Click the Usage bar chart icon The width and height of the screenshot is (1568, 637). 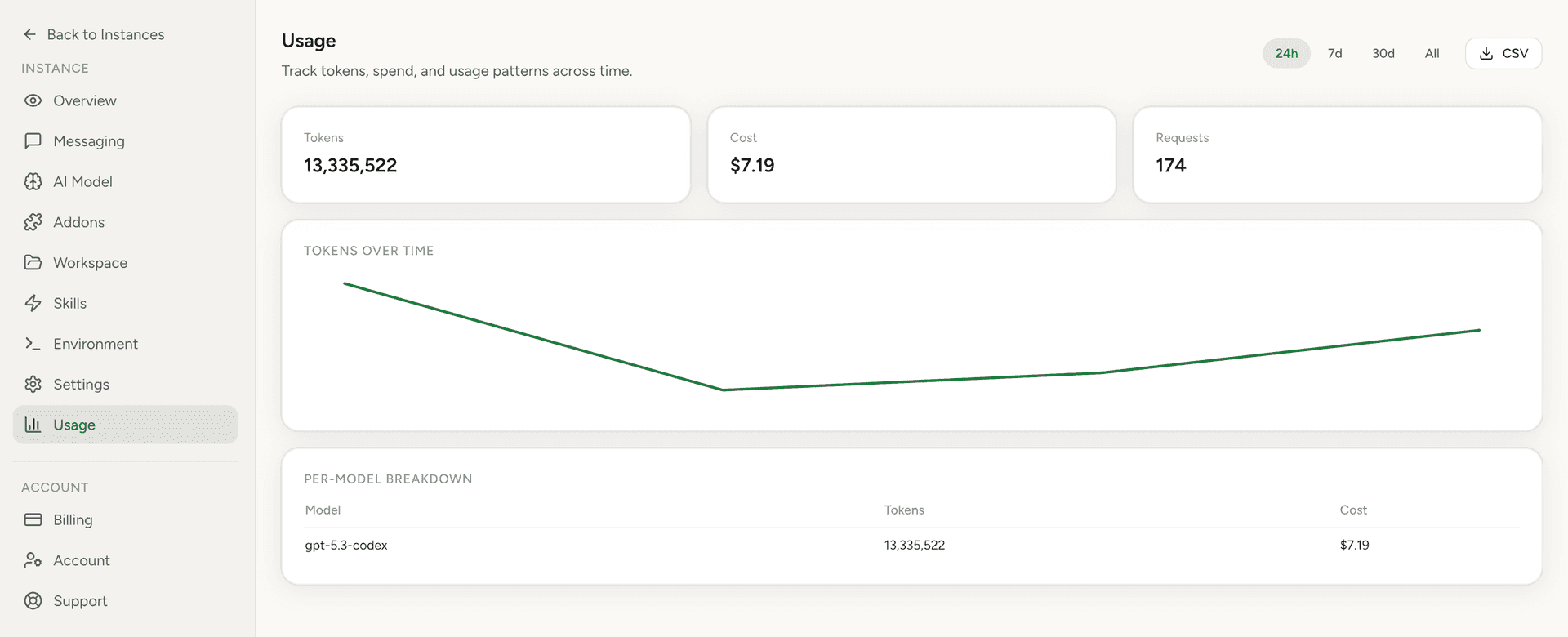tap(33, 424)
